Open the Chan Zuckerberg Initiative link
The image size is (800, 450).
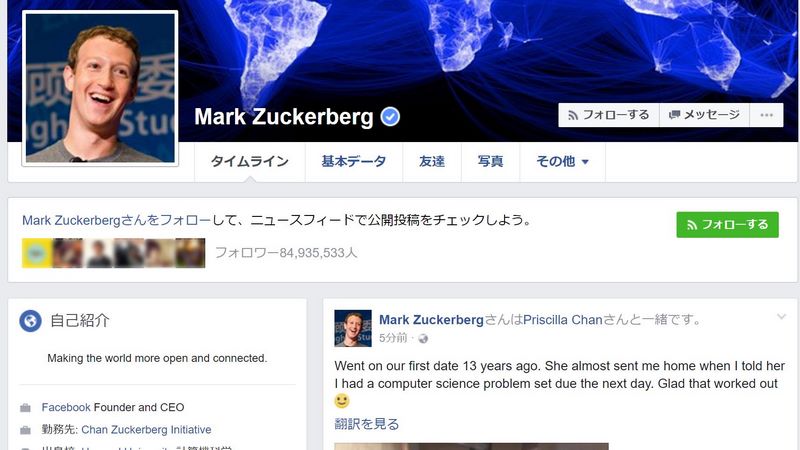tap(146, 430)
